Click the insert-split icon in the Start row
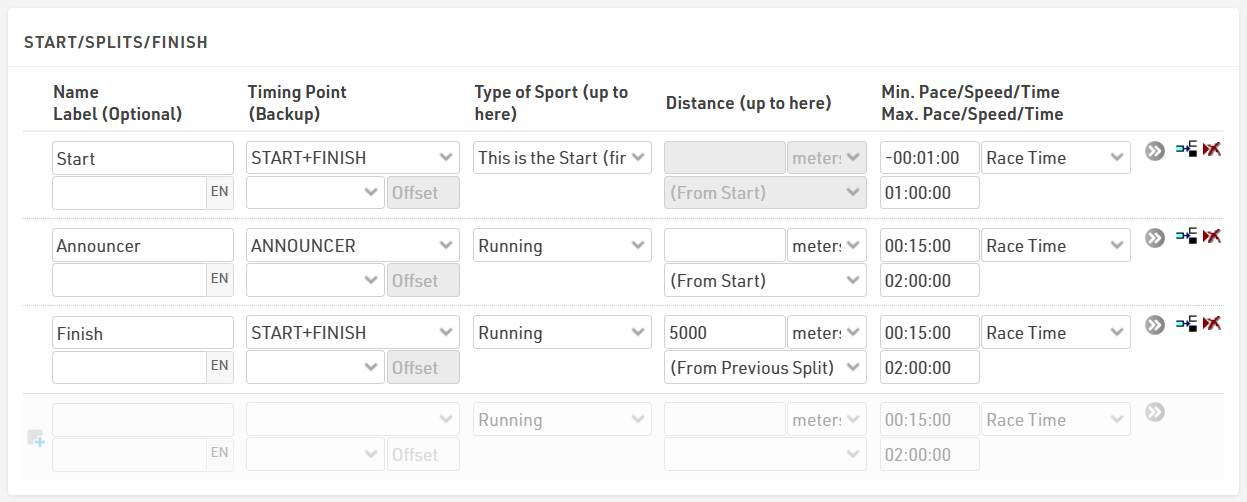Screen dimensions: 1247x502 coord(1186,150)
